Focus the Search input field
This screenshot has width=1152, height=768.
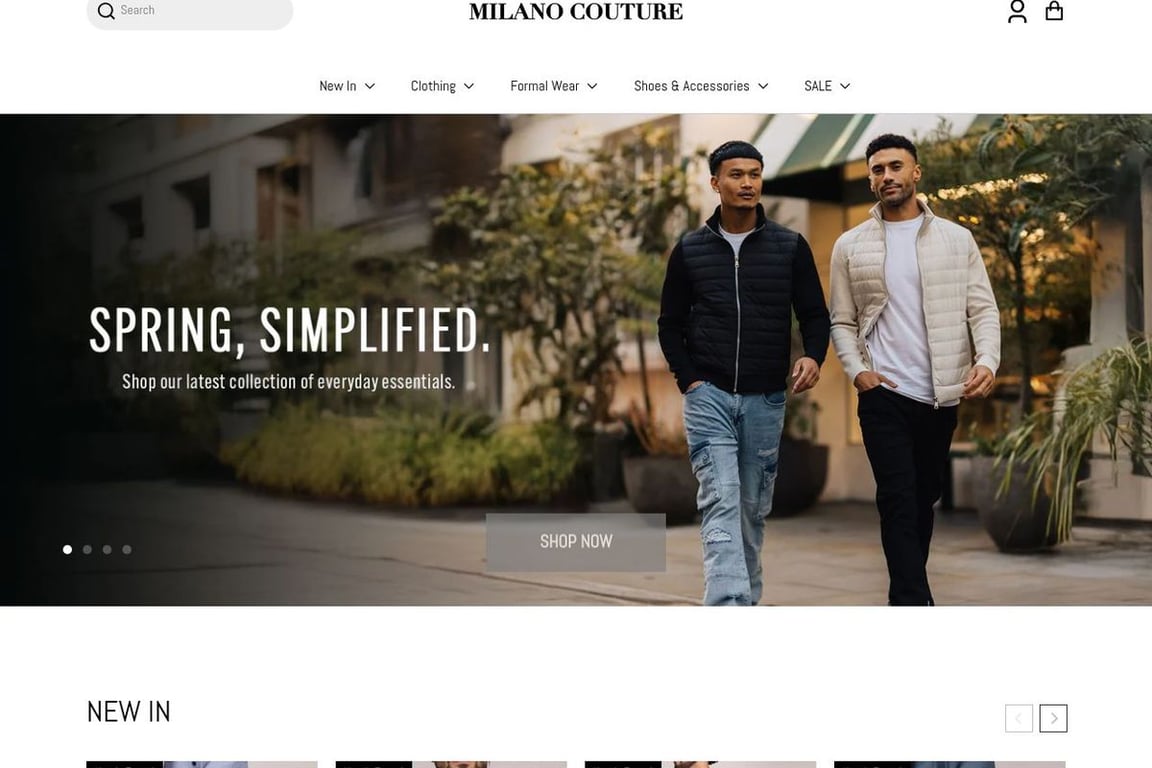click(x=190, y=12)
